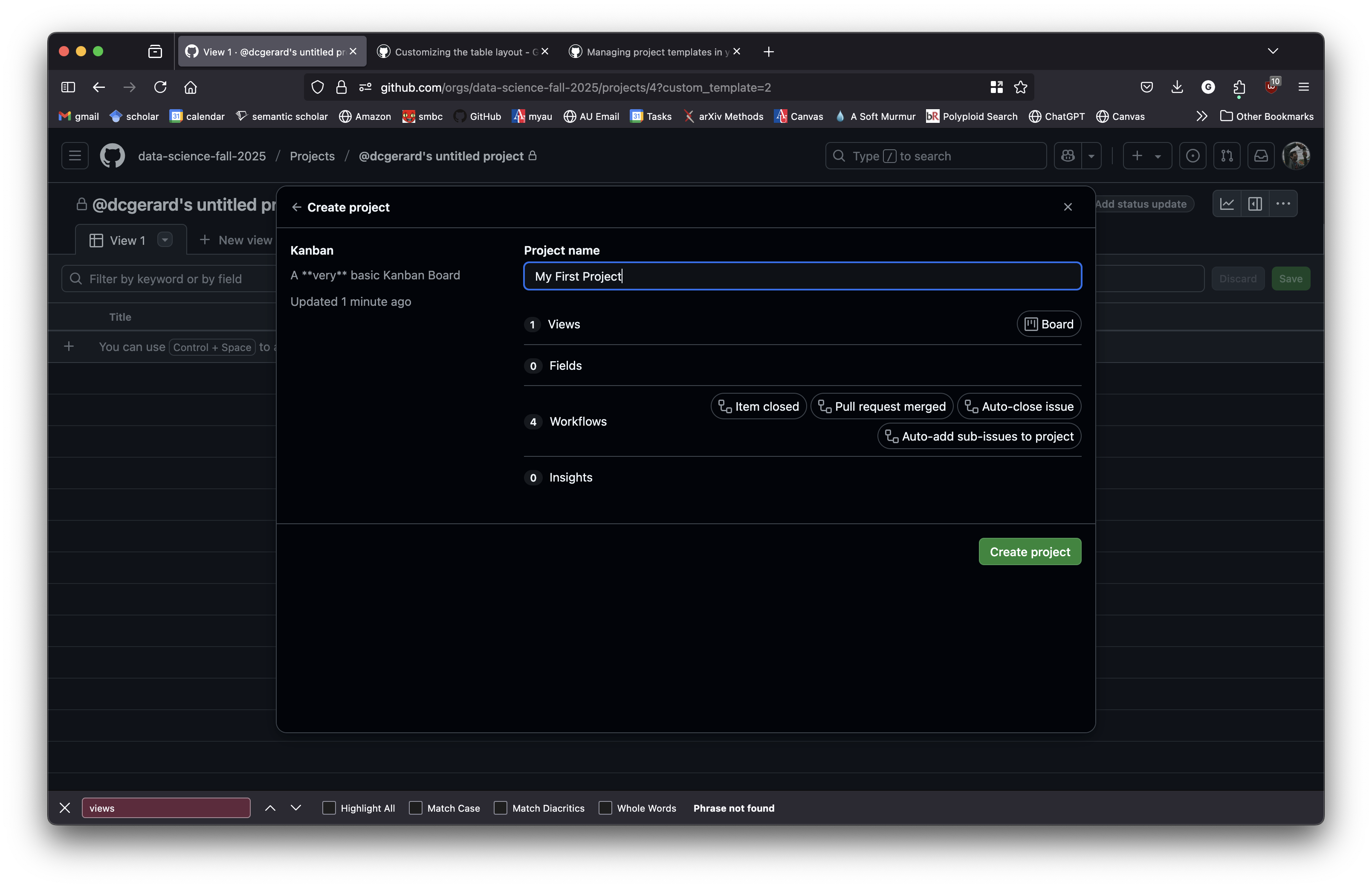Open the Firefox downloads icon
The width and height of the screenshot is (1372, 888).
[x=1177, y=87]
